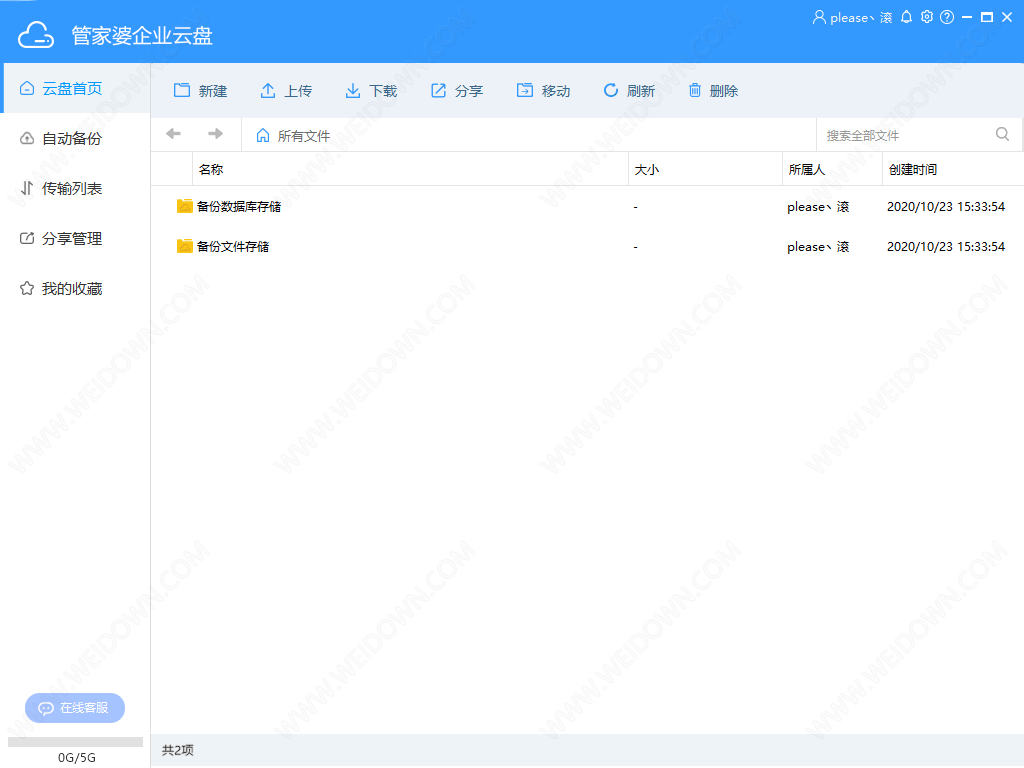Go forward with the right arrow
This screenshot has width=1024, height=768.
[x=216, y=134]
